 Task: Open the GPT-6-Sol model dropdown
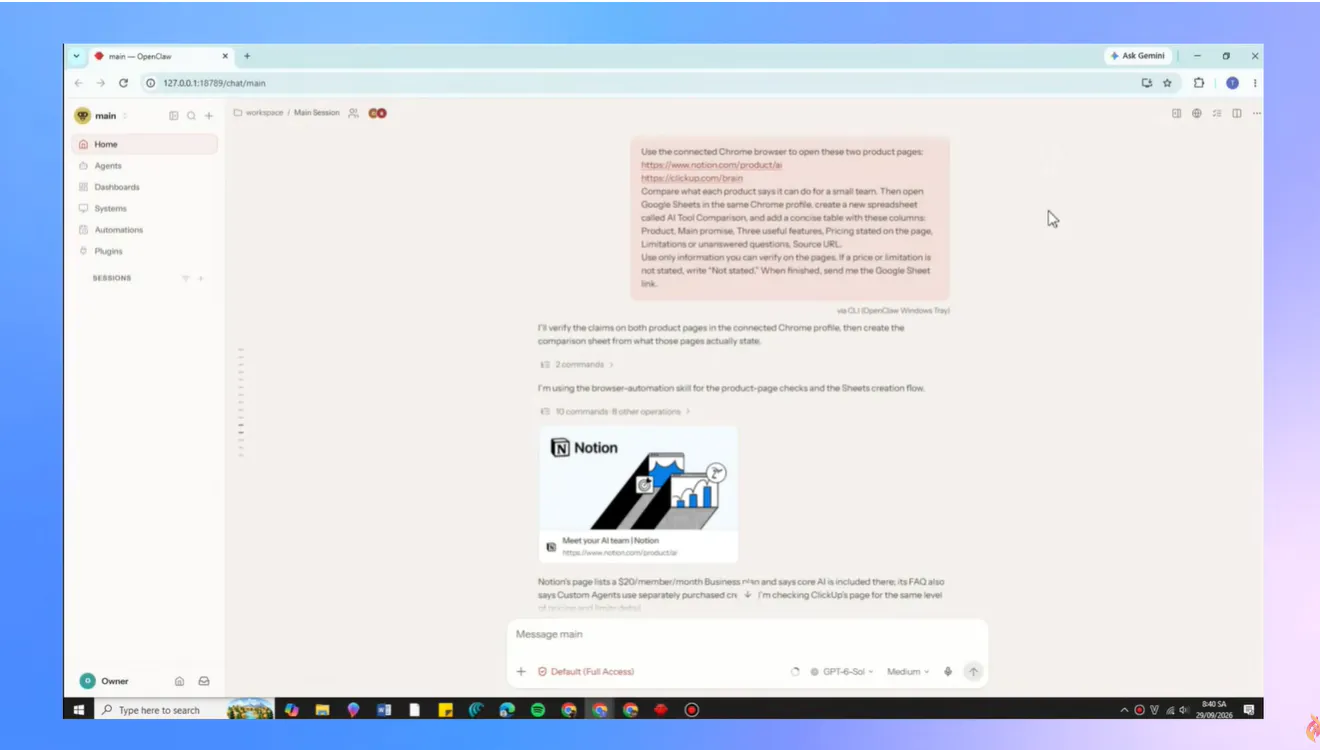coord(842,672)
